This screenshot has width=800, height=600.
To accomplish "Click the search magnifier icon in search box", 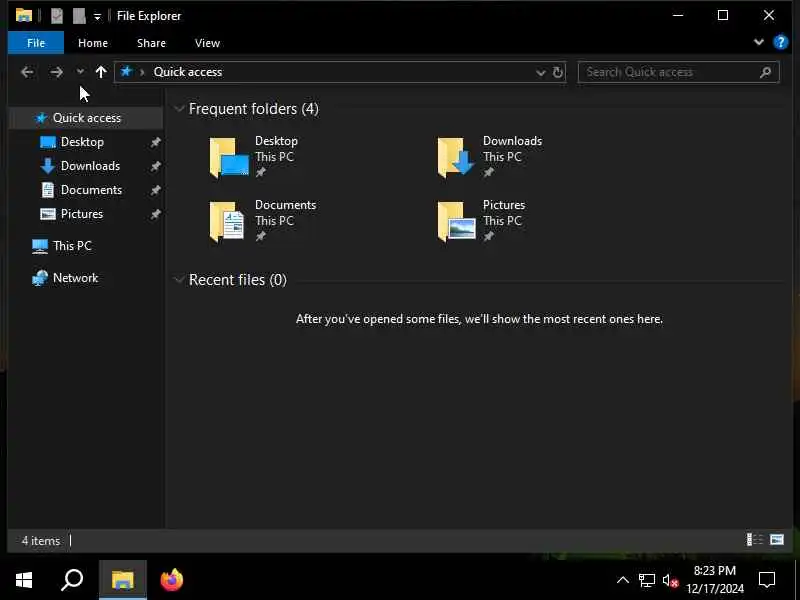I will pyautogui.click(x=765, y=72).
